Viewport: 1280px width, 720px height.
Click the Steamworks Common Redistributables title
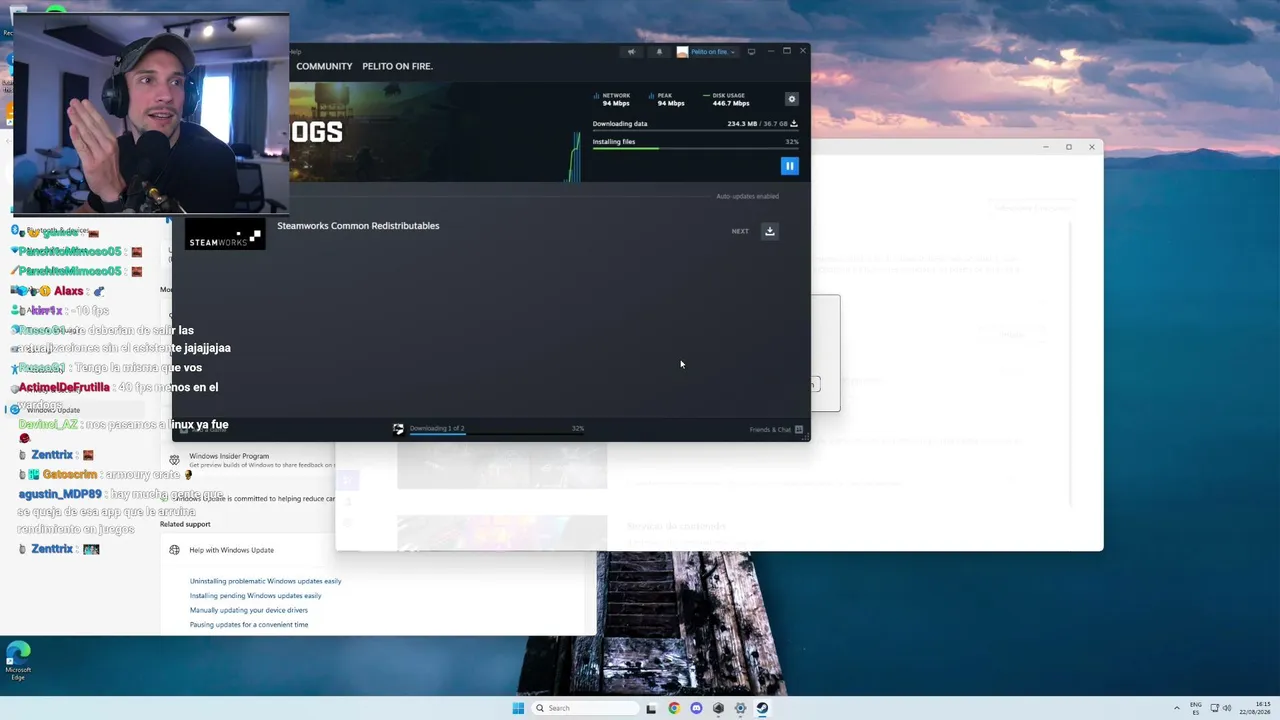coord(358,226)
